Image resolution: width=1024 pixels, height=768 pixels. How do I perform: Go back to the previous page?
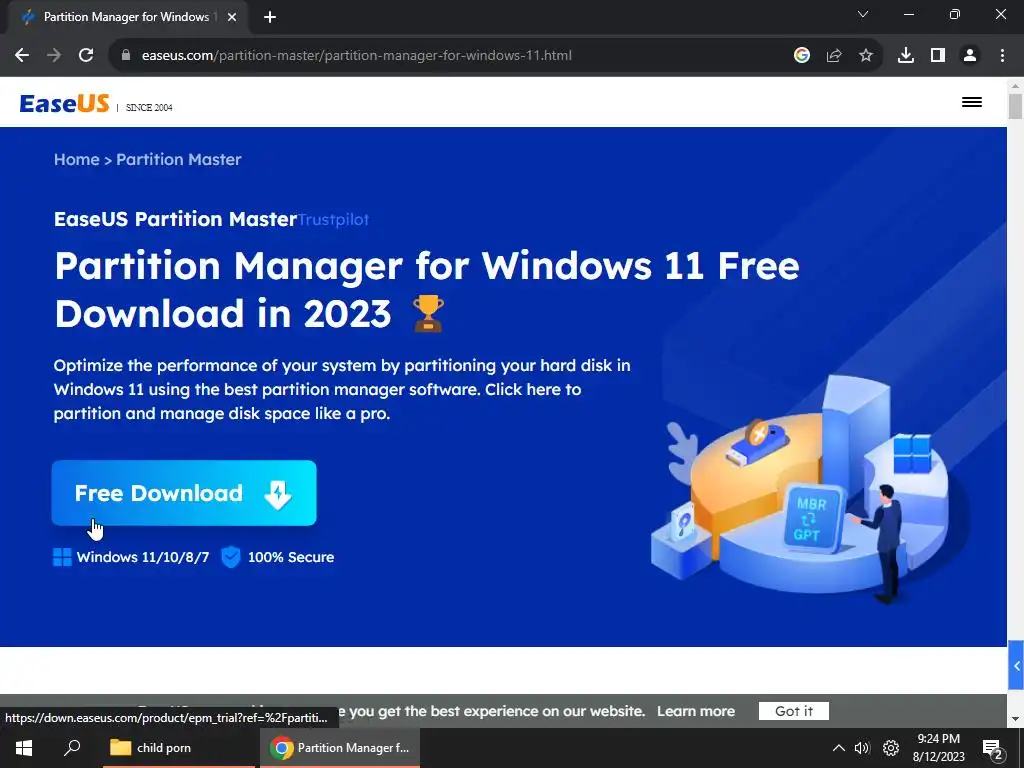[22, 56]
